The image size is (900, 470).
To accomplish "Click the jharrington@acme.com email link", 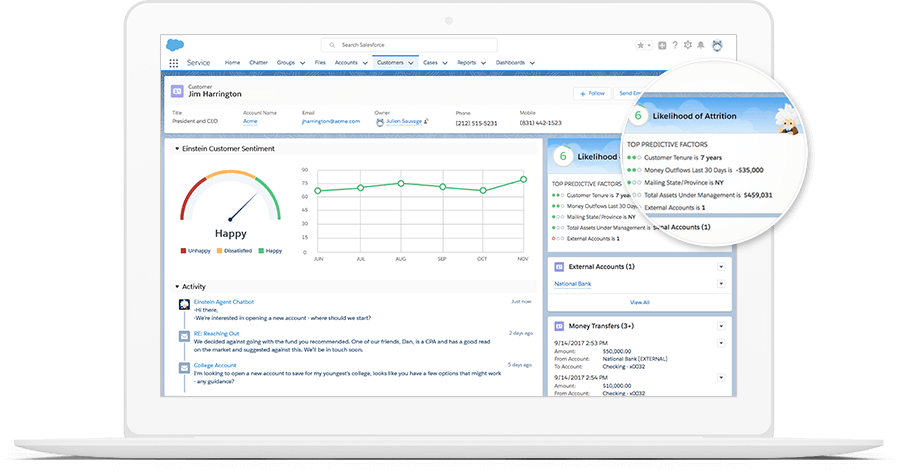I will pos(331,121).
